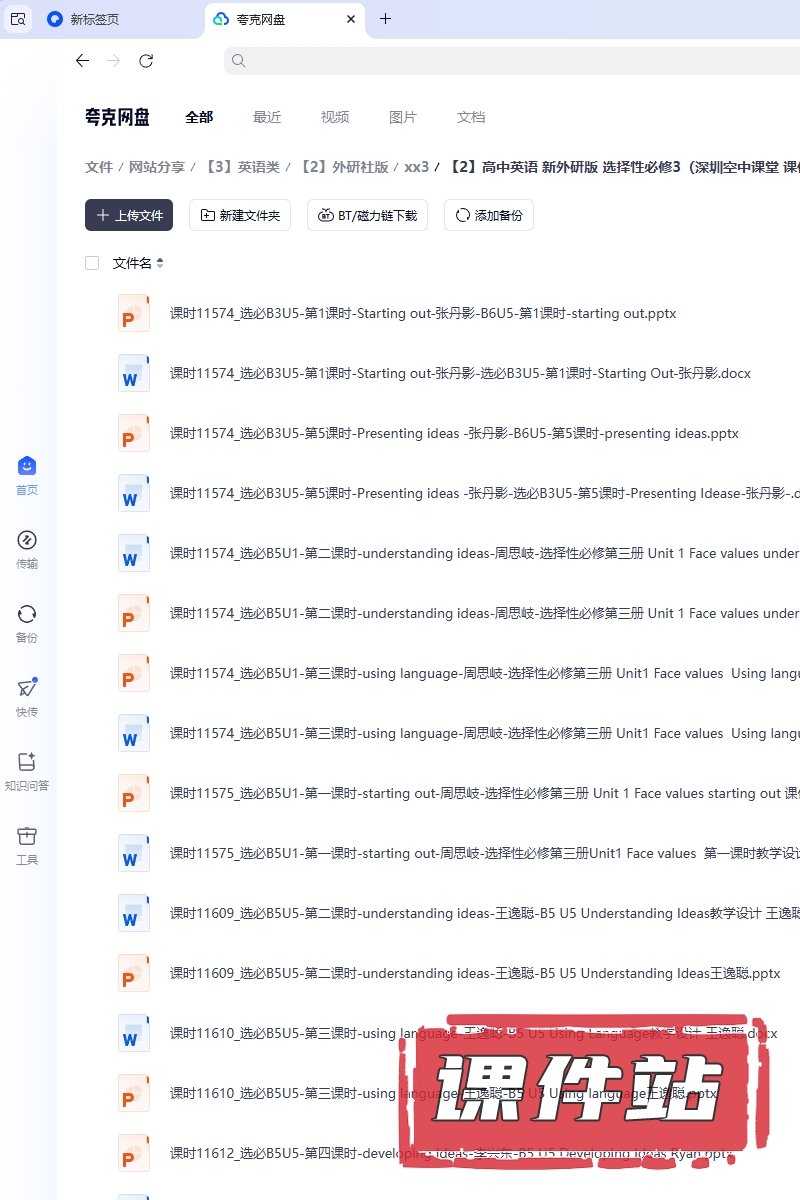Switch to the 文档 tab
Screen dimensions: 800x1200
tap(471, 117)
